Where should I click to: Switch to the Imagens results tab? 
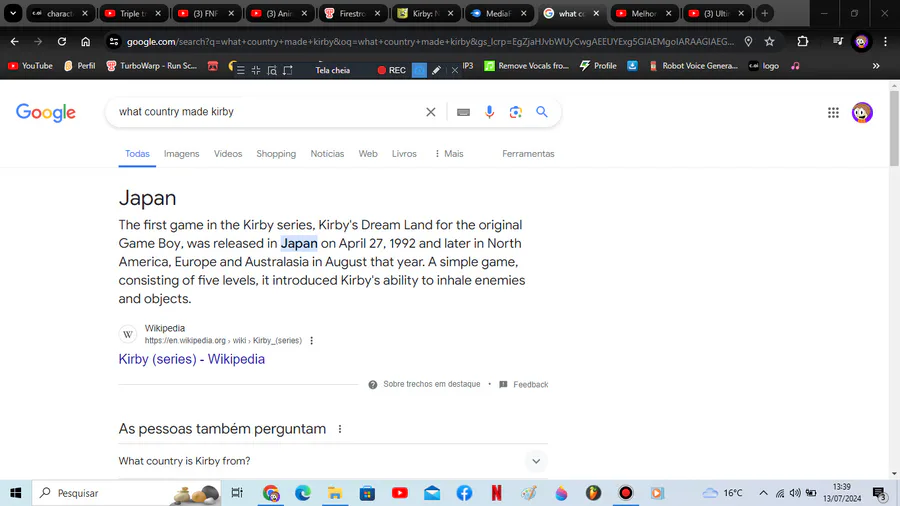(x=181, y=154)
